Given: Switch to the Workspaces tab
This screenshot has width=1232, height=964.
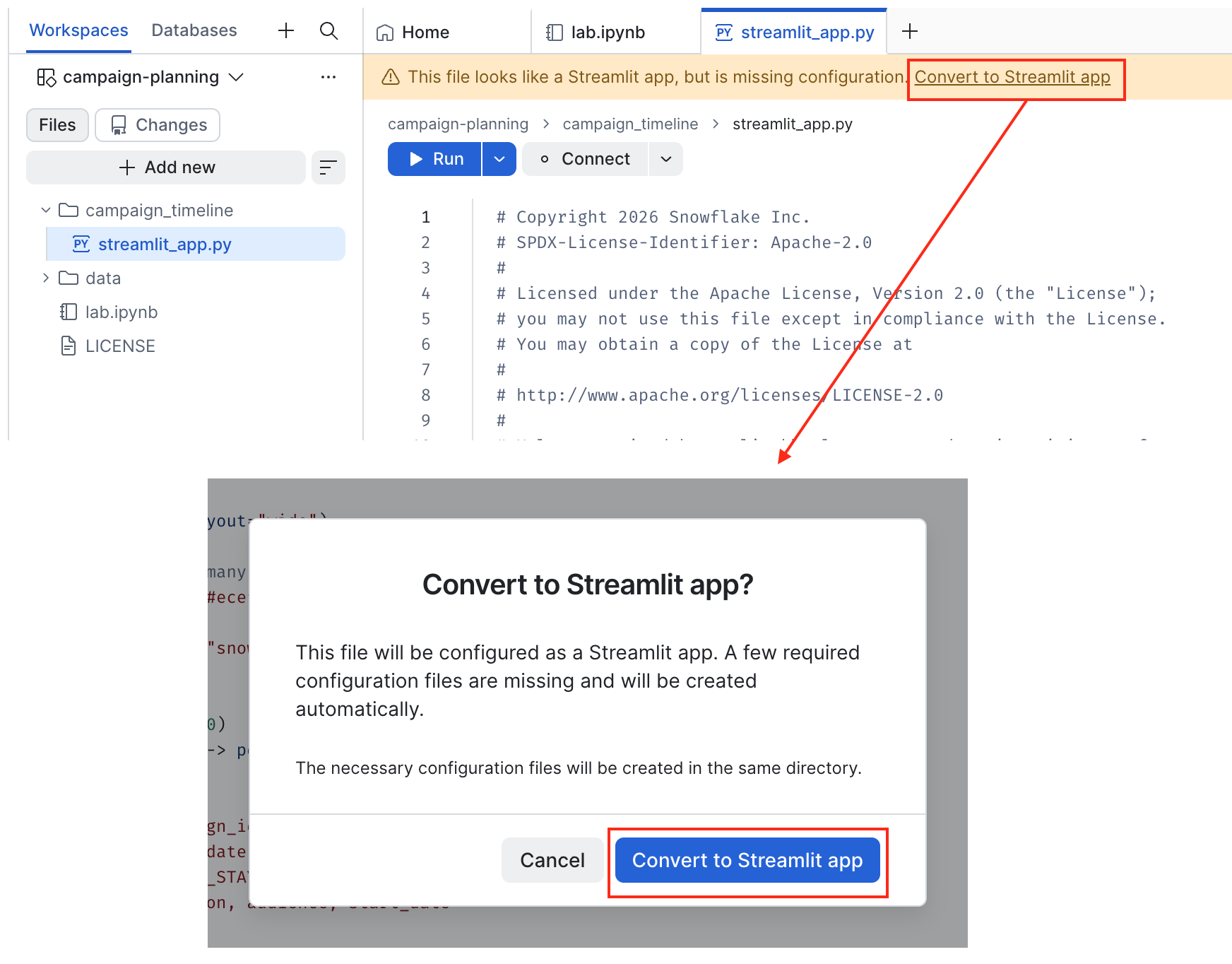Looking at the screenshot, I should 78,30.
